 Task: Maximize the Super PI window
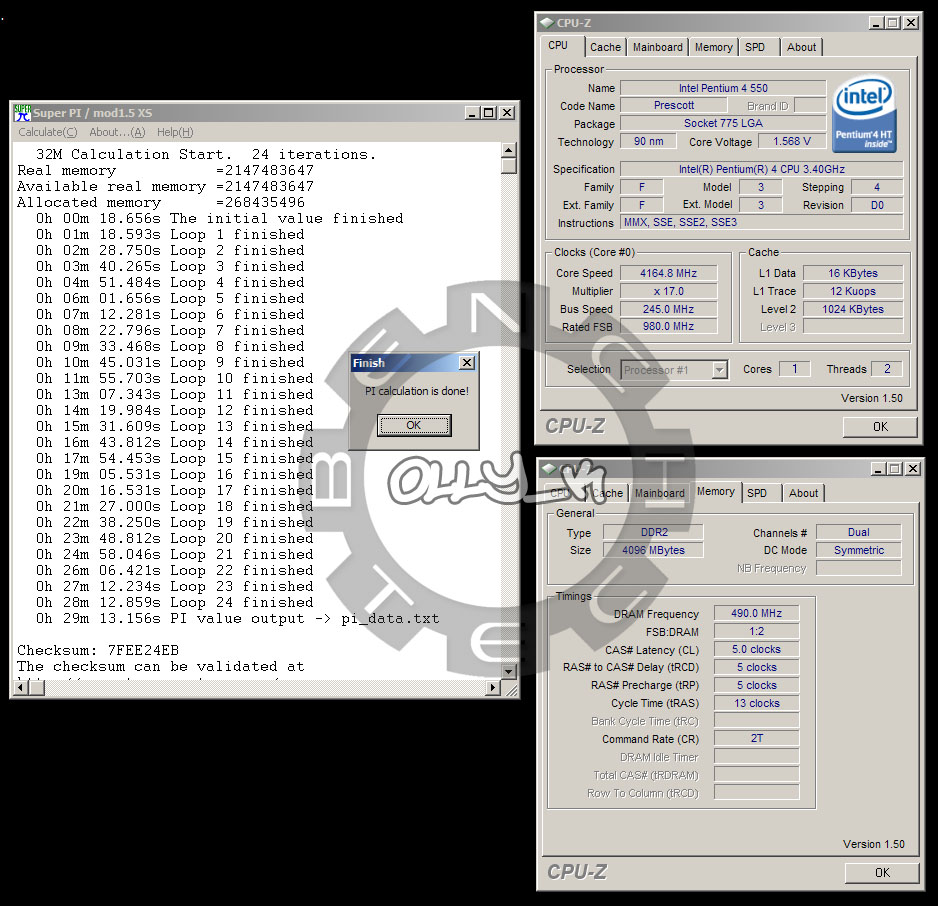click(x=489, y=112)
